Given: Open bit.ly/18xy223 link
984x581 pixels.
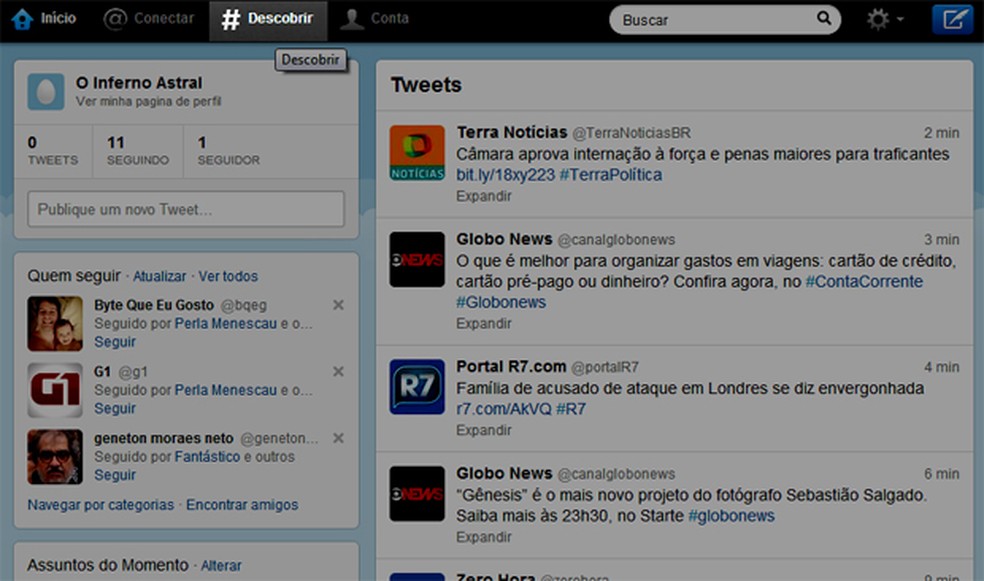Looking at the screenshot, I should coord(505,174).
